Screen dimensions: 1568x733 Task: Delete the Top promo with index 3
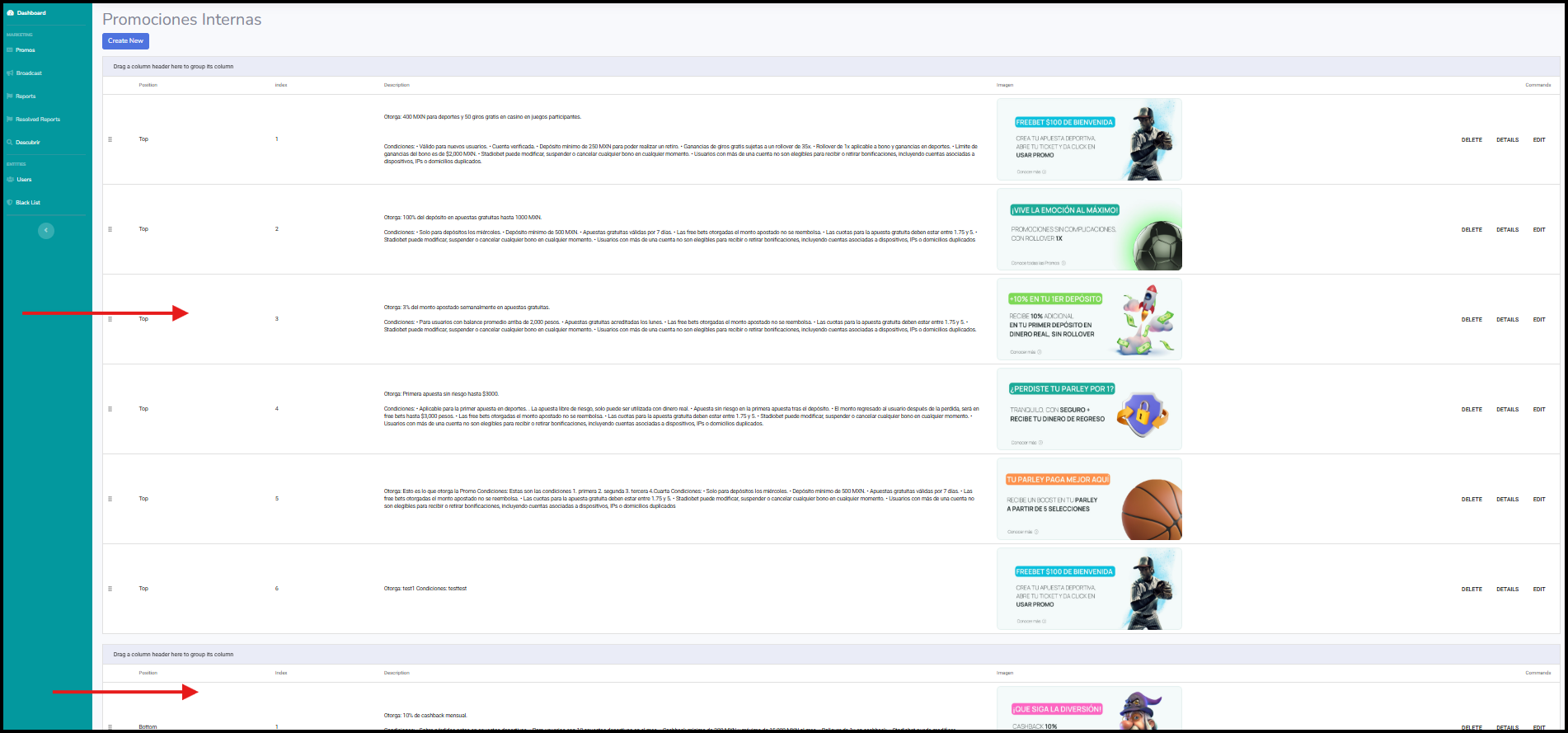[1472, 320]
